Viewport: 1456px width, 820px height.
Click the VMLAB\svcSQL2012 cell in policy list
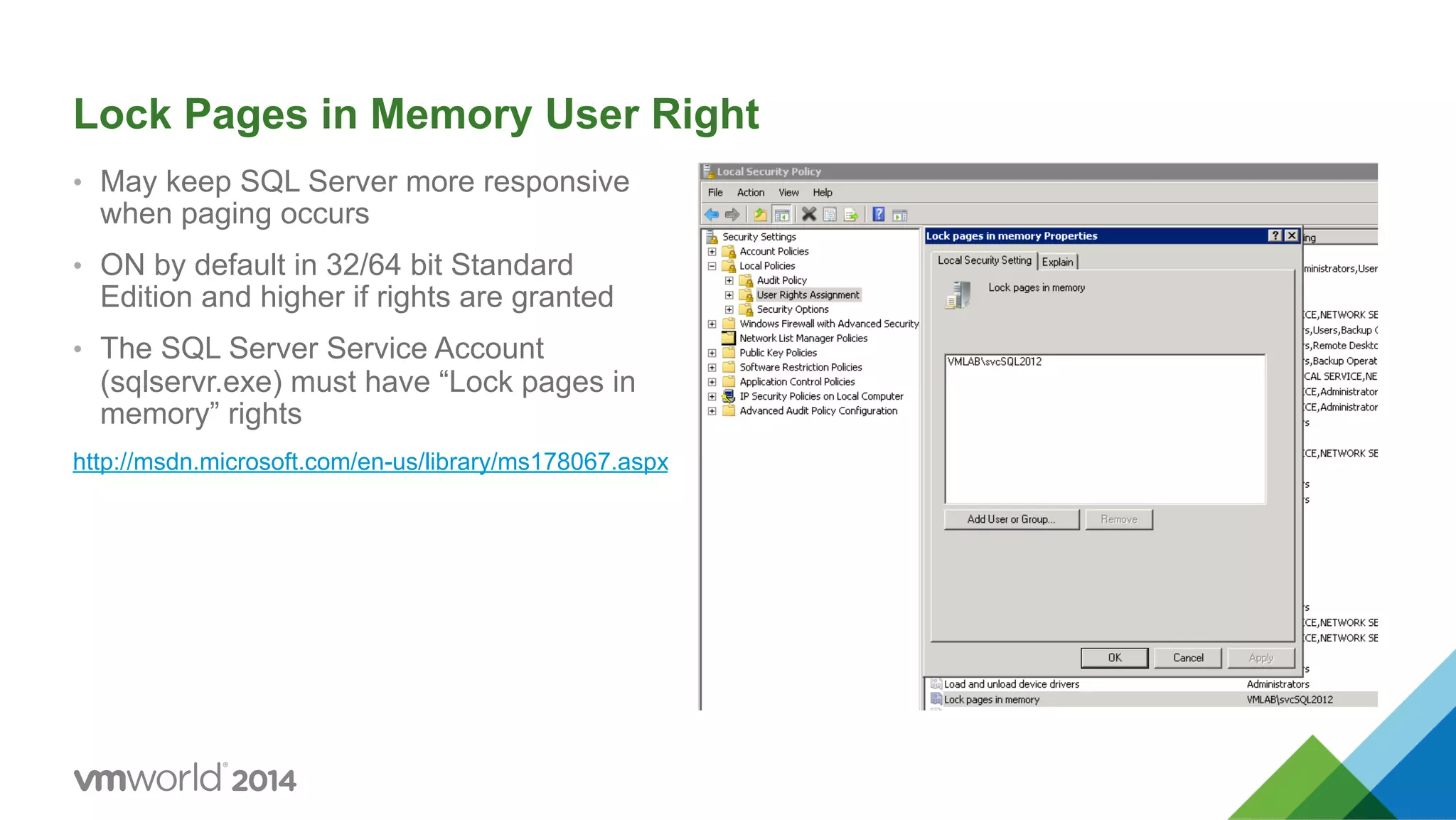tap(1290, 700)
